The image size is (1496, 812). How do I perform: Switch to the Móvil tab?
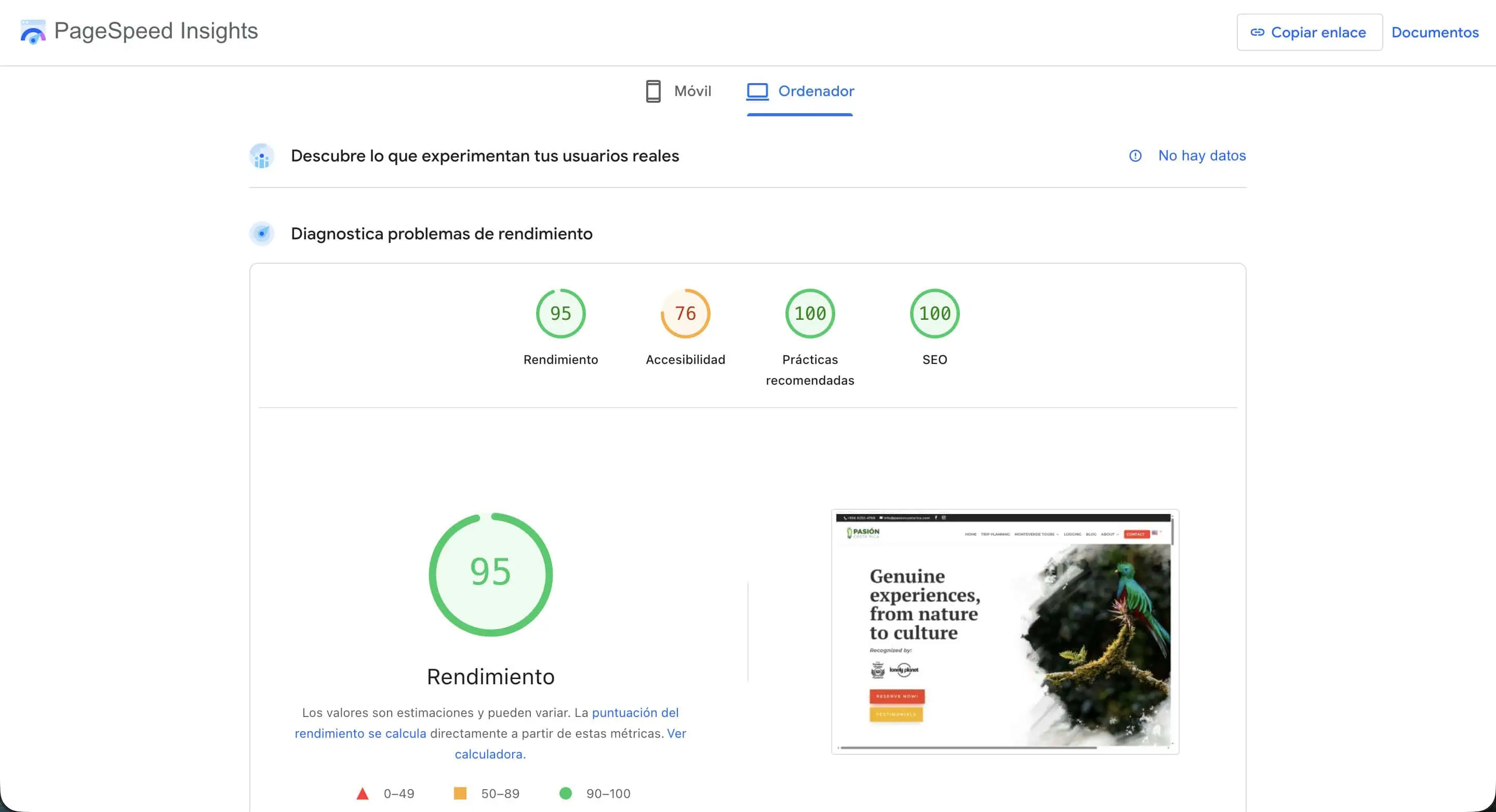click(692, 91)
